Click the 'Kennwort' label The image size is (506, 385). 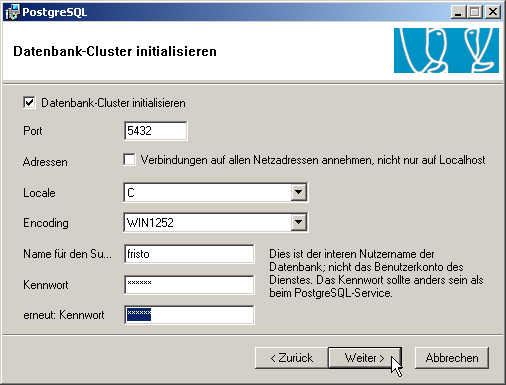46,285
